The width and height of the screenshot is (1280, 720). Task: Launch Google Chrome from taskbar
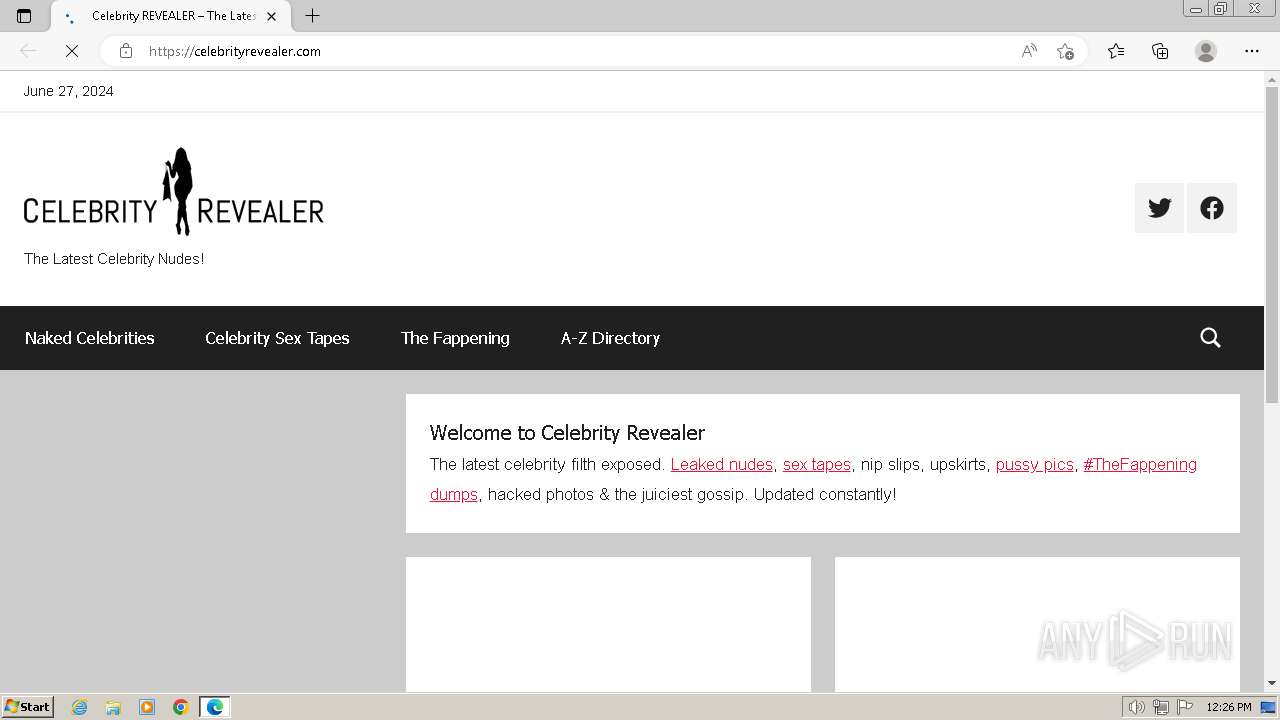click(181, 707)
